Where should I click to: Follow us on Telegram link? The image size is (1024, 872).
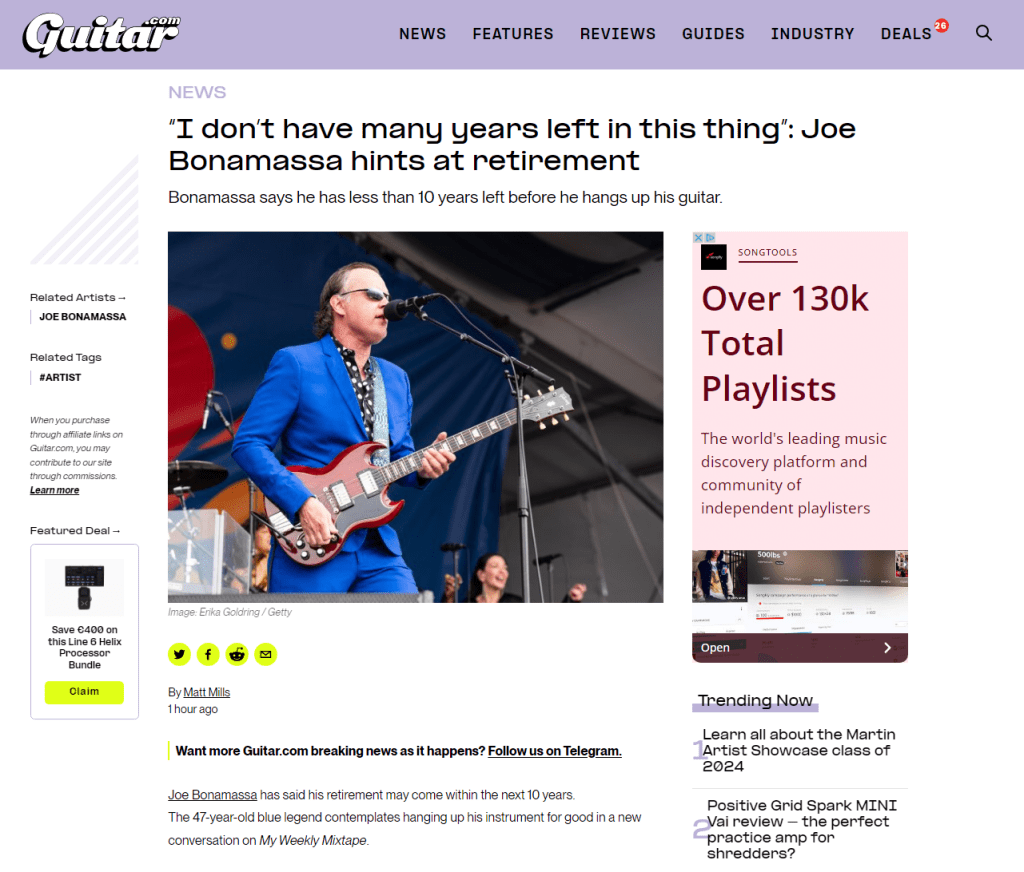coord(554,751)
